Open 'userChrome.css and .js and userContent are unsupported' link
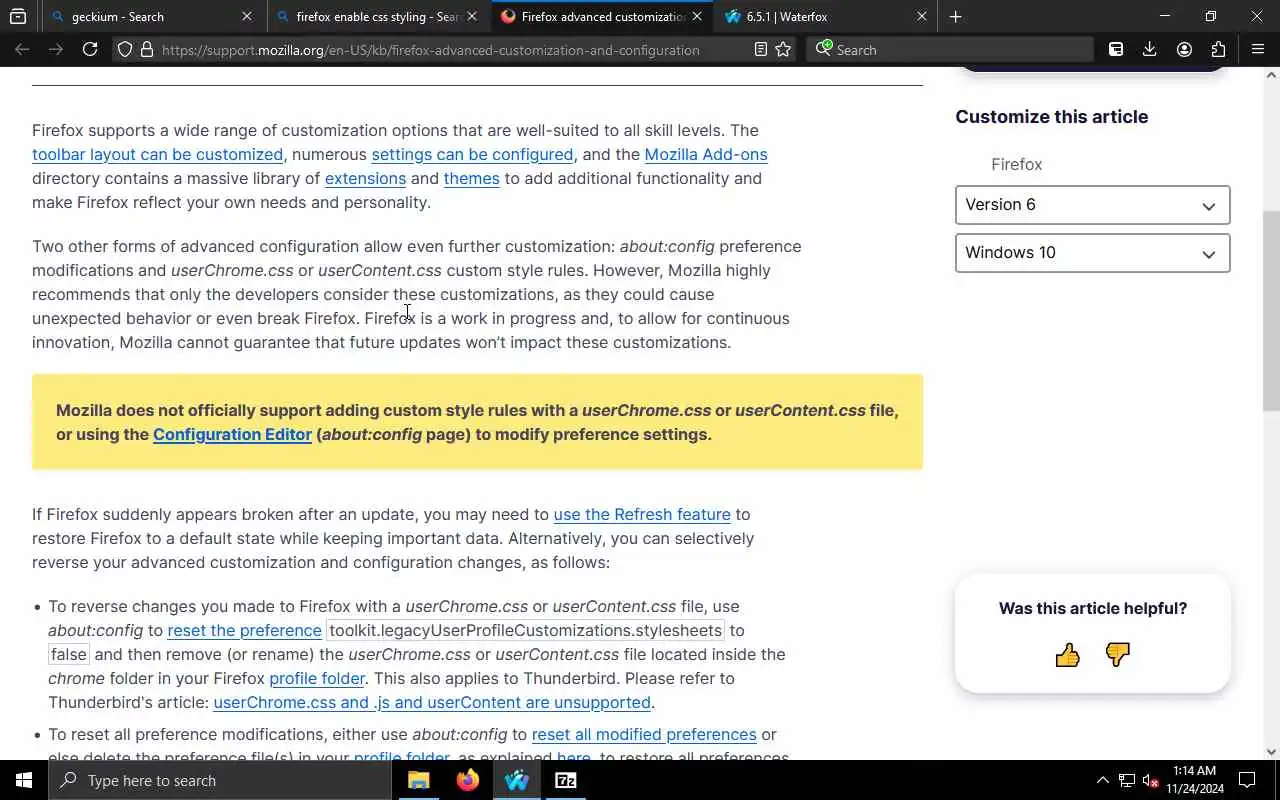 432,702
